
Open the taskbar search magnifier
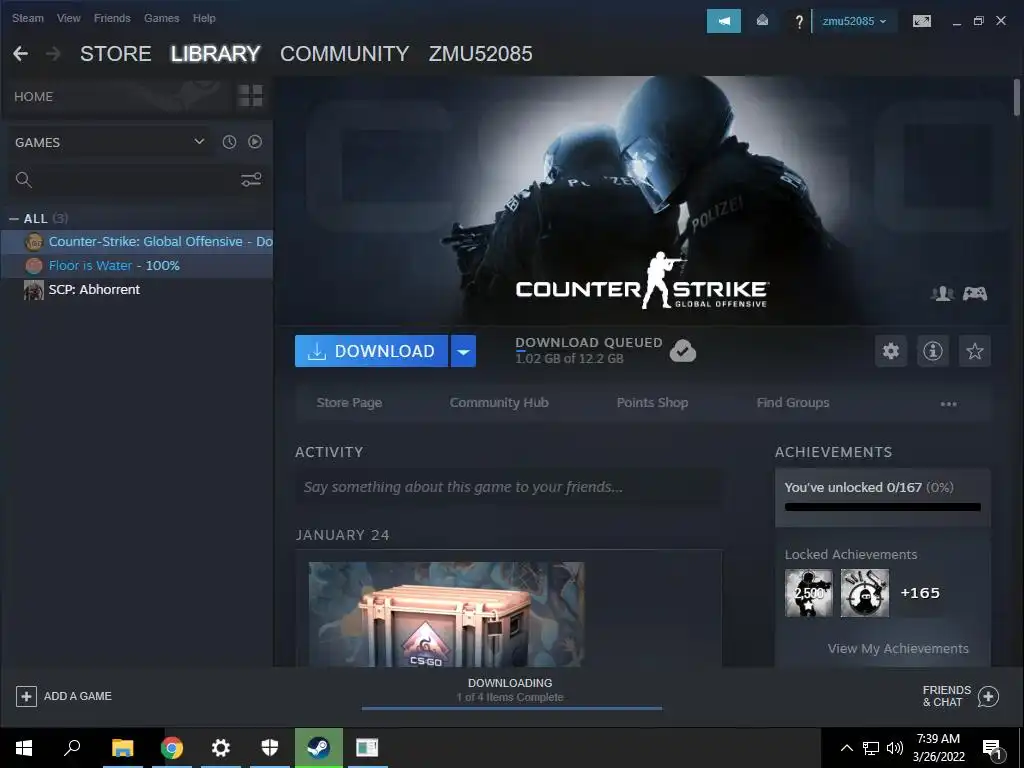pyautogui.click(x=72, y=747)
